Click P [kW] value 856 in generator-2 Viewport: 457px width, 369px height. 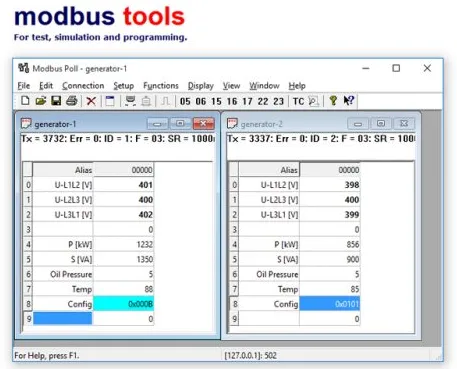click(x=329, y=244)
